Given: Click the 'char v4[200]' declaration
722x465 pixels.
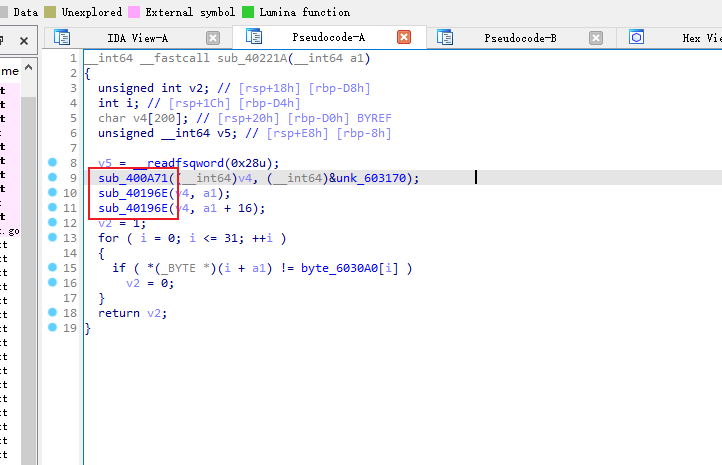Looking at the screenshot, I should click(143, 118).
